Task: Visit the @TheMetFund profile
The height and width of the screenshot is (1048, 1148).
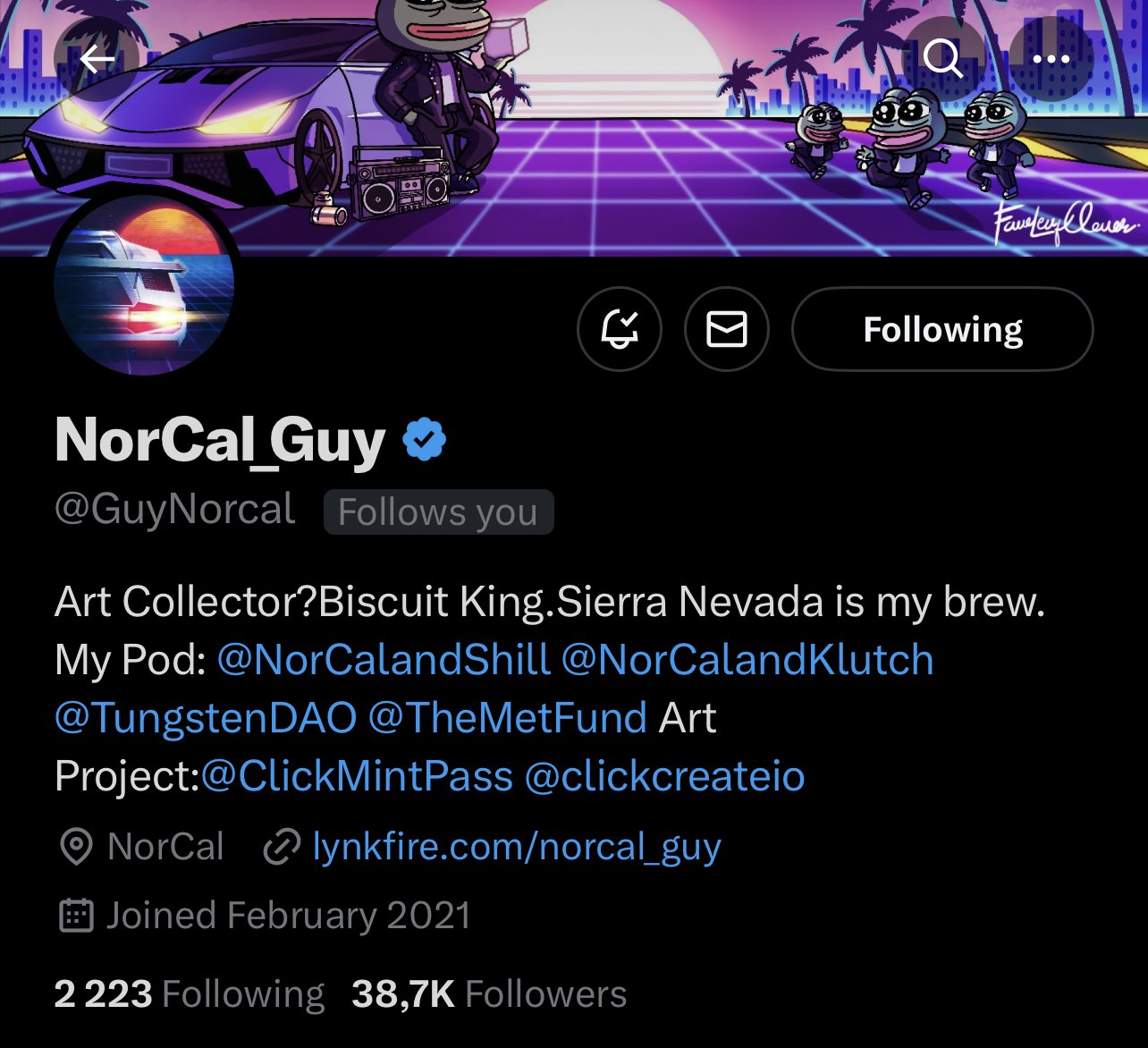Action: (507, 718)
